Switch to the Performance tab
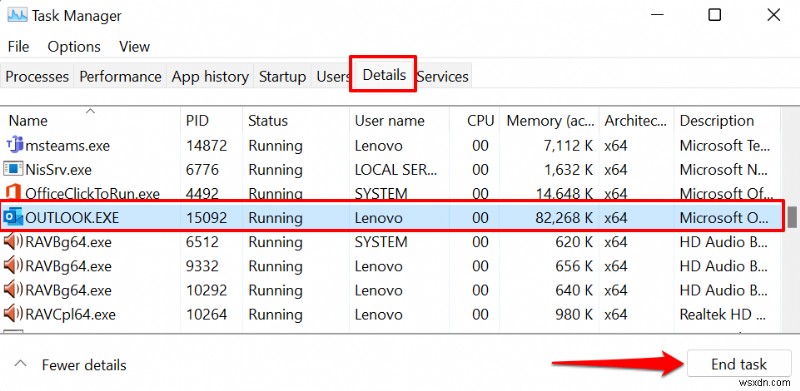This screenshot has width=800, height=391. tap(120, 77)
